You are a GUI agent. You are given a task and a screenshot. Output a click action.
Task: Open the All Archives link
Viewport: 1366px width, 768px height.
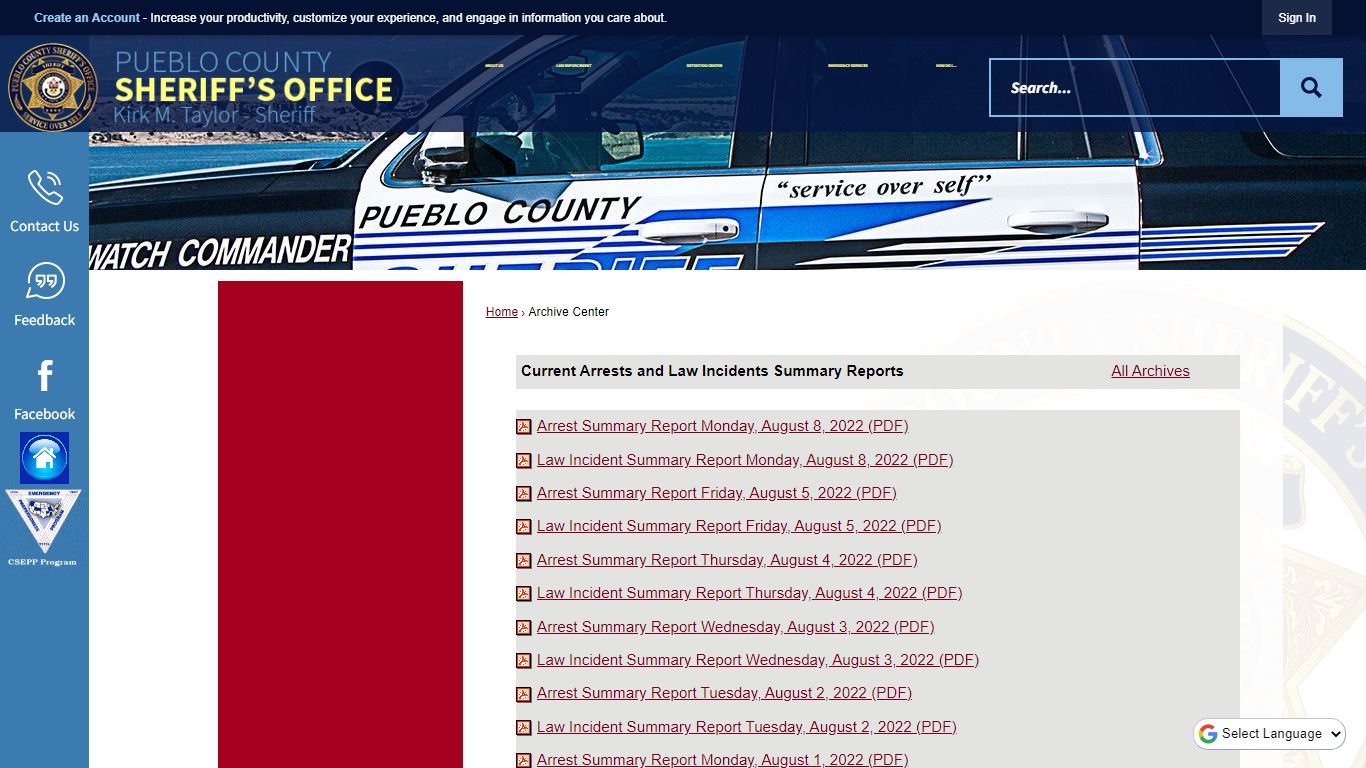(x=1150, y=371)
